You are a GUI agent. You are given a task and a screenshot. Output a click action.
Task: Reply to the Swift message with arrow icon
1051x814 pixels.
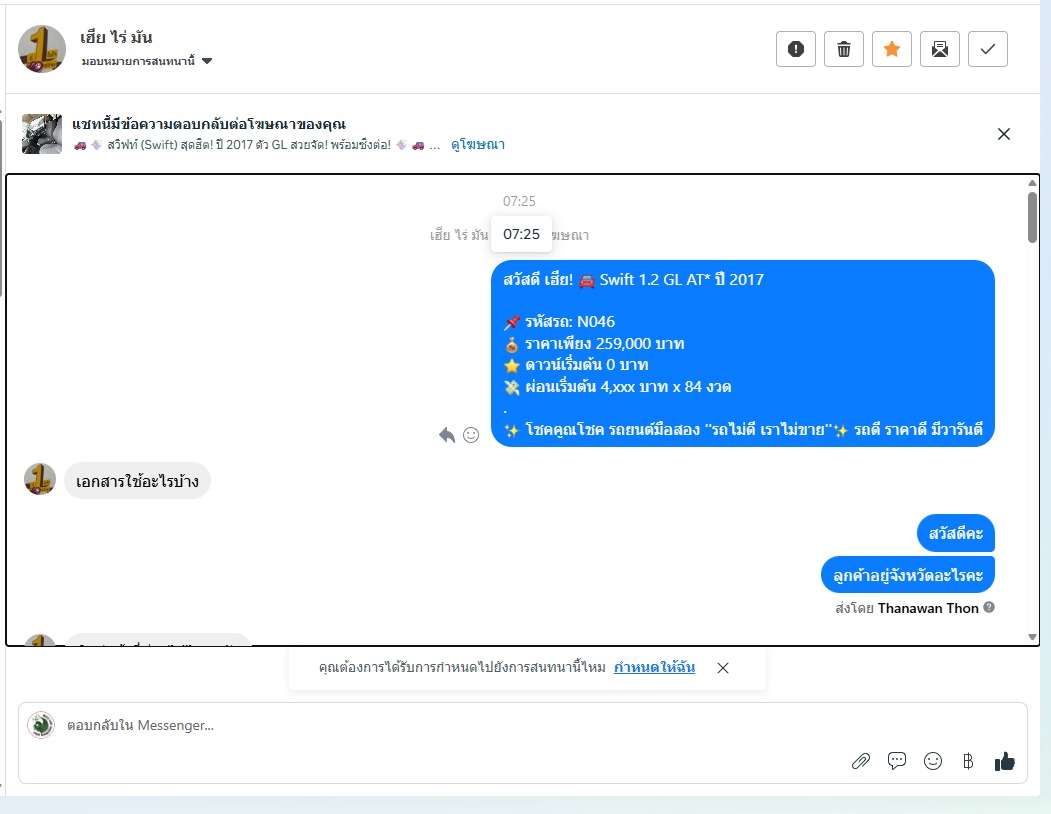tap(447, 435)
